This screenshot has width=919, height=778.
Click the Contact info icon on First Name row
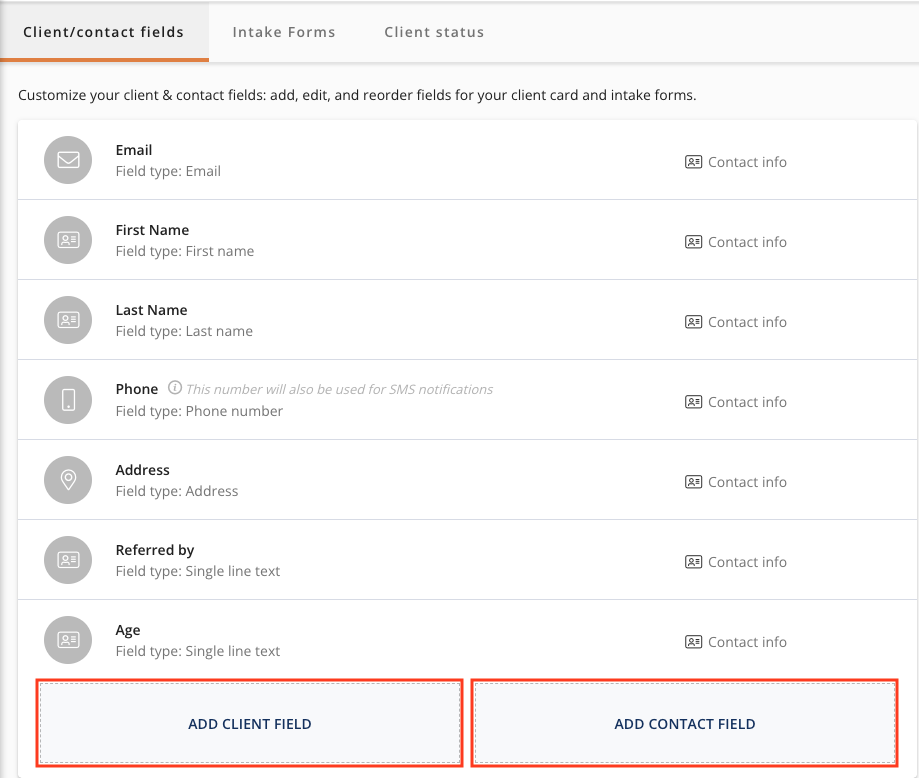click(693, 242)
